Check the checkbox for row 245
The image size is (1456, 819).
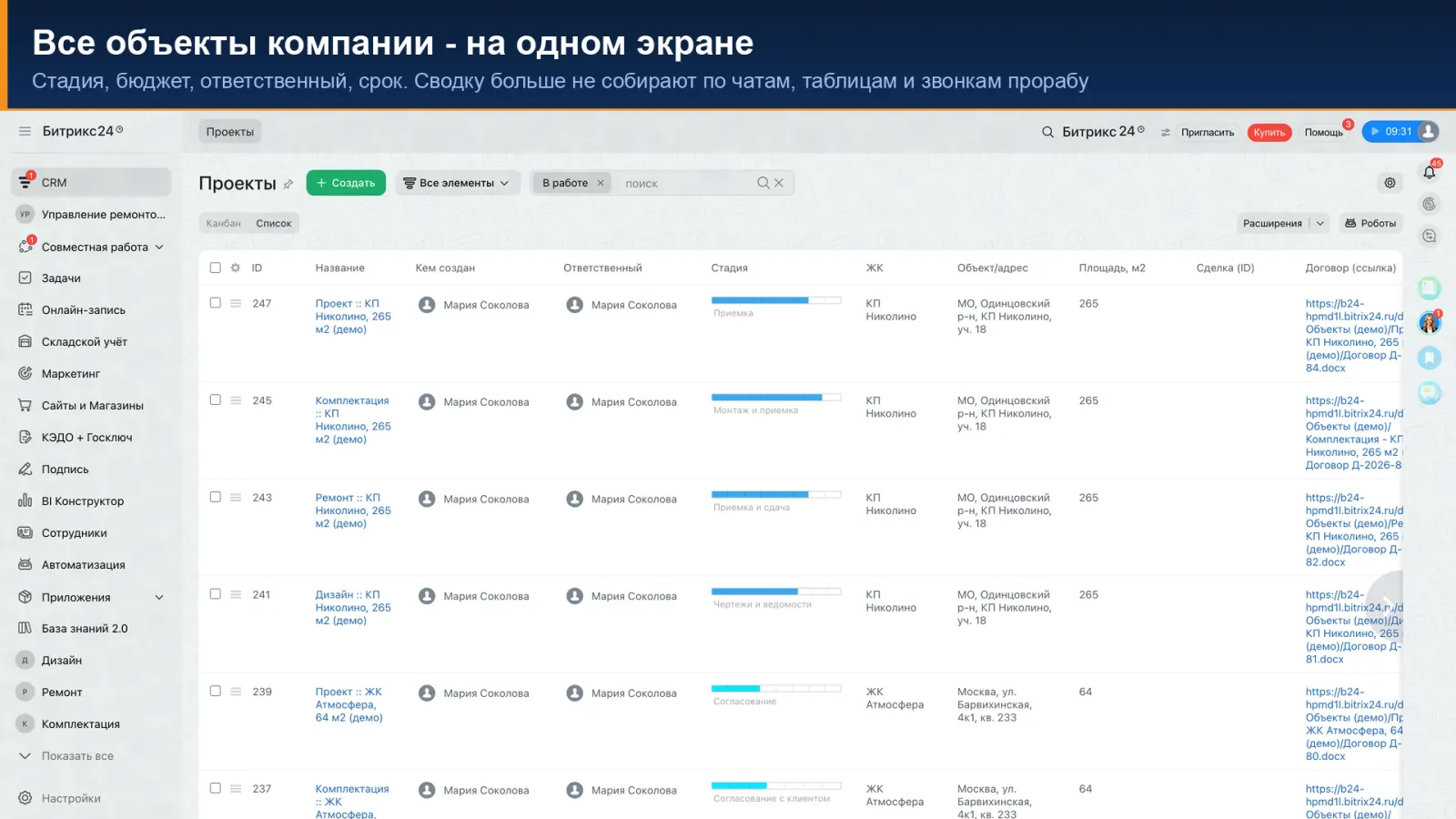pyautogui.click(x=216, y=399)
